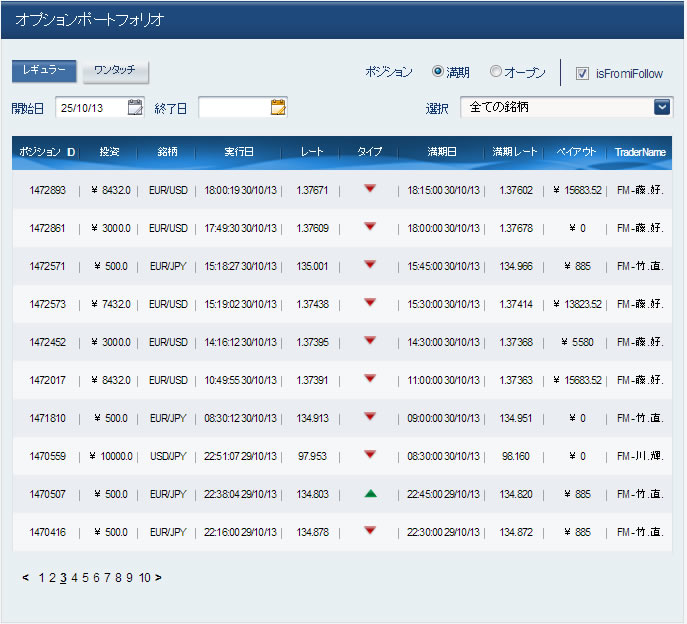Open the start date calendar picker icon
Screen dimensions: 687x624
(135, 107)
